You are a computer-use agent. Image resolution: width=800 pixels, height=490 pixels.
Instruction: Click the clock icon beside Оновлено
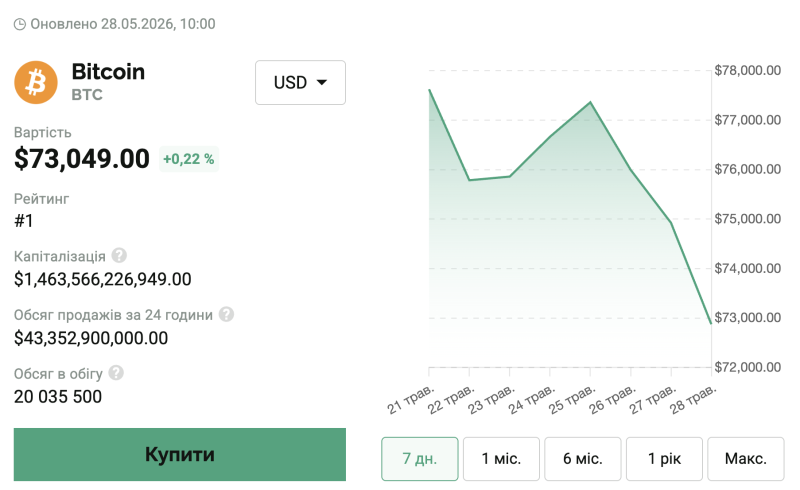(20, 24)
